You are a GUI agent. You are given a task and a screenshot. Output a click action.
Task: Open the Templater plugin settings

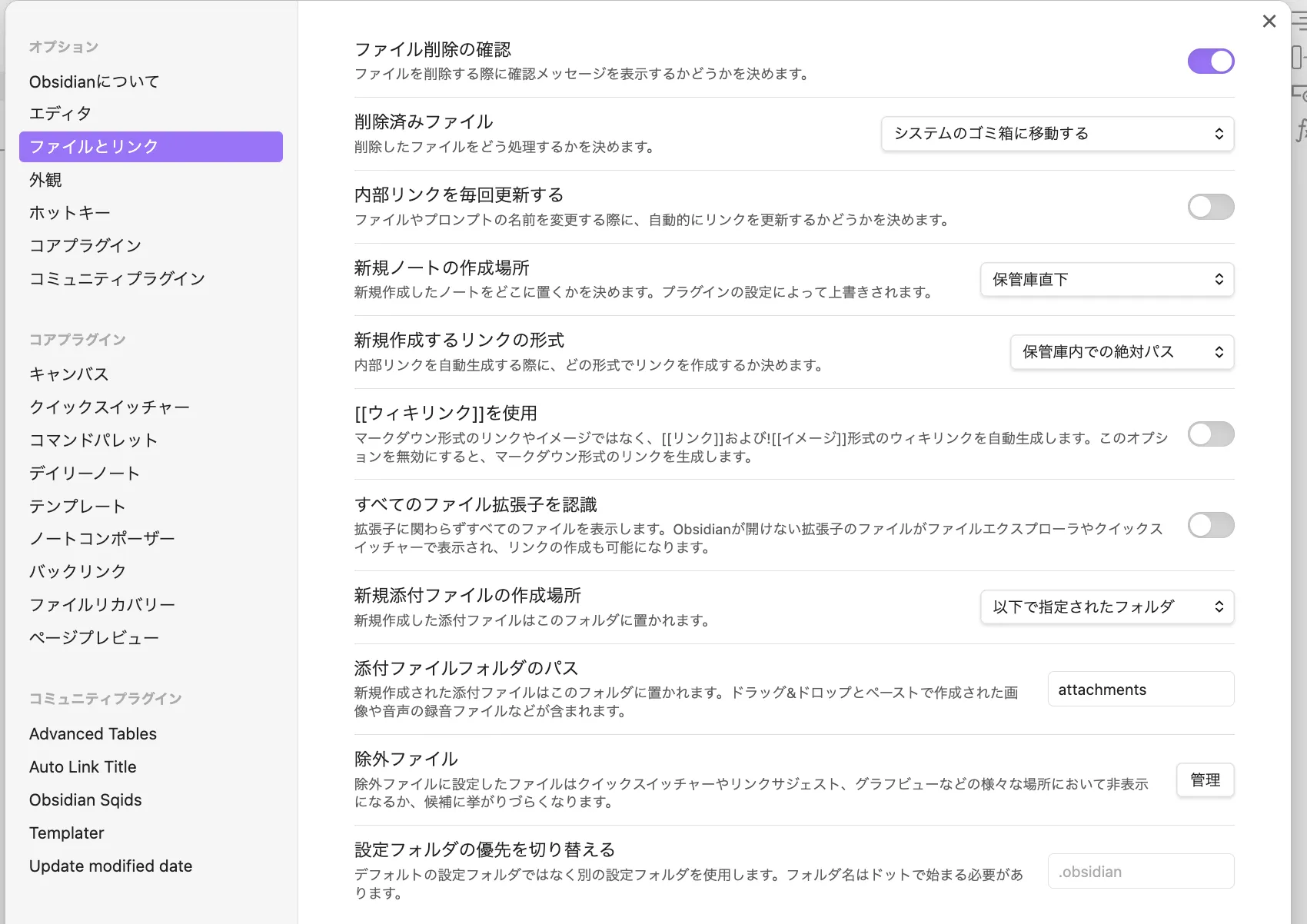[x=67, y=833]
